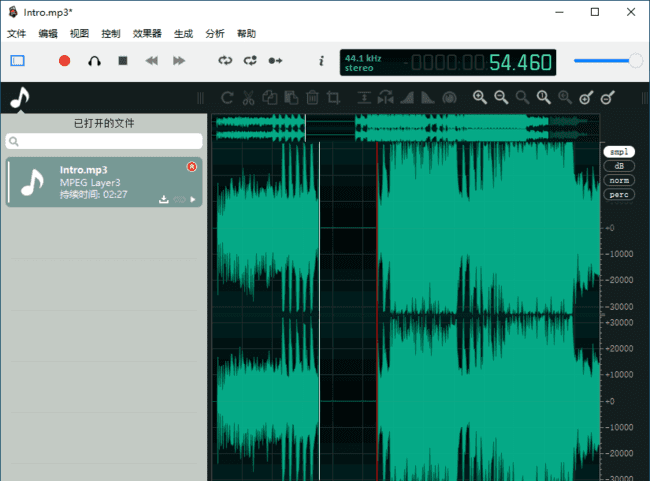650x481 pixels.
Task: Switch vertical scale to norm
Action: 619,180
